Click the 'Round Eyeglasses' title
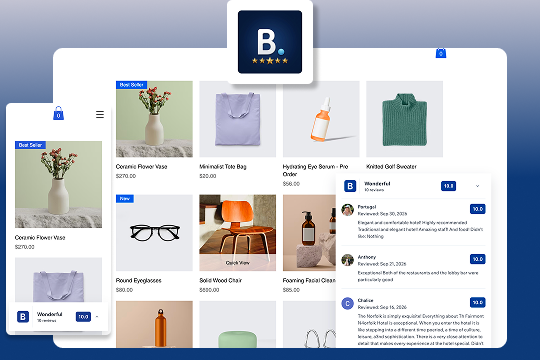The width and height of the screenshot is (540, 360). (138, 280)
